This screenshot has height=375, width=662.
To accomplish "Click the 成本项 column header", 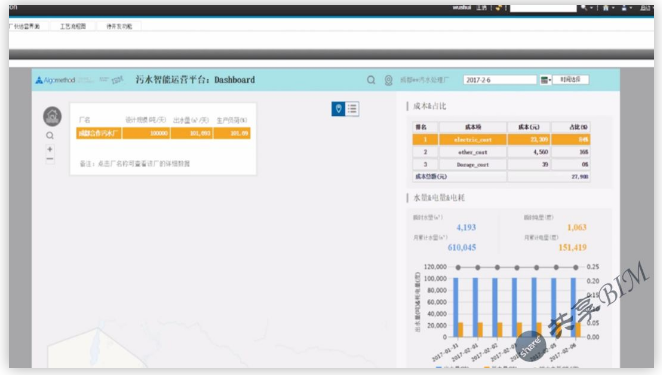I will pos(473,127).
